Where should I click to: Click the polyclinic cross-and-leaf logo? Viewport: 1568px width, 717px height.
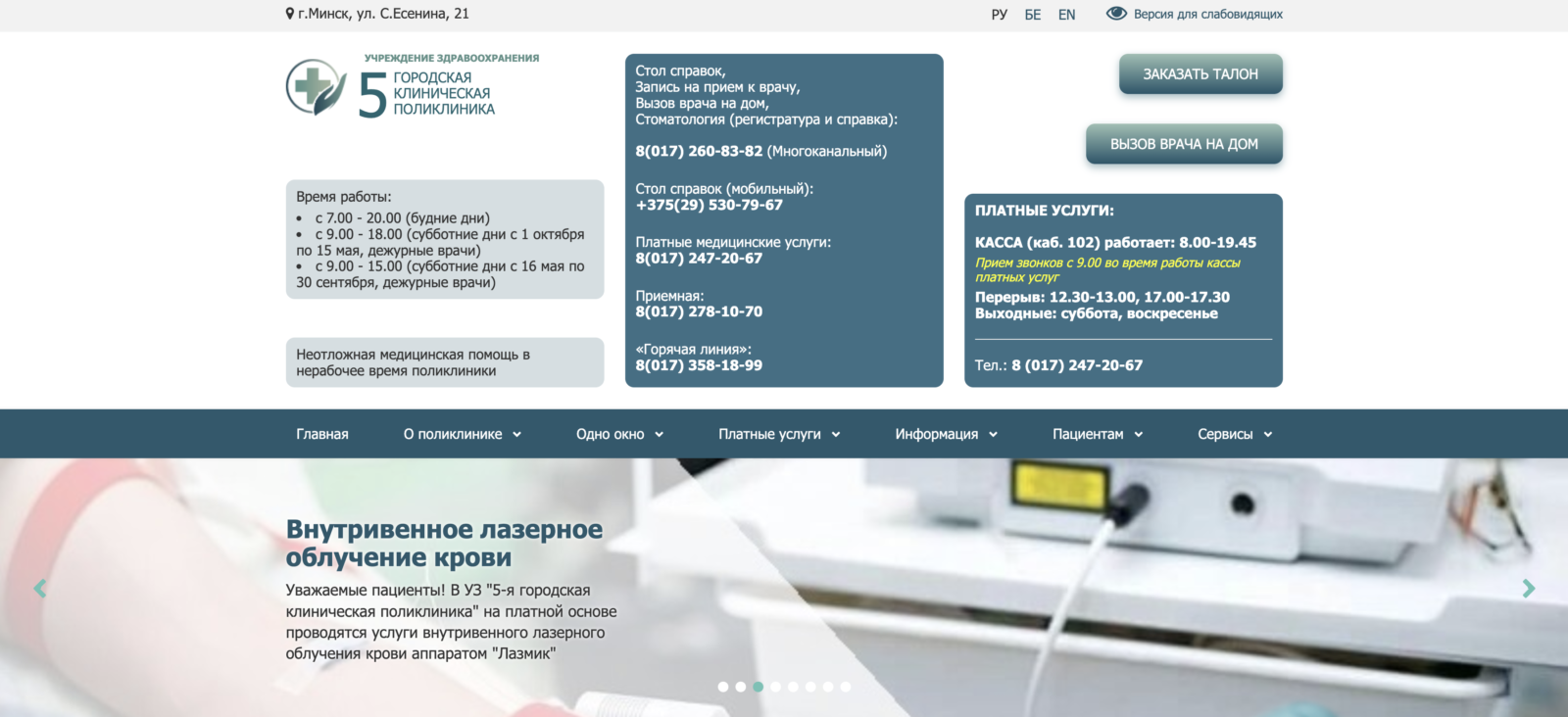pyautogui.click(x=316, y=87)
